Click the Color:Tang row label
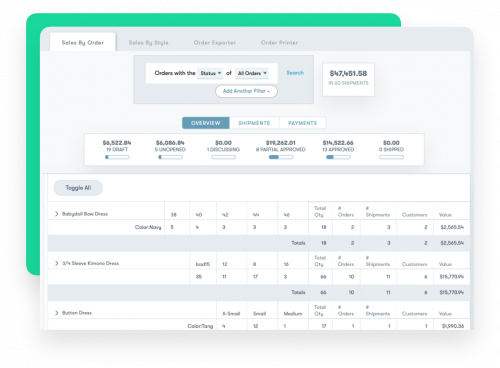Screen dimensions: 500x368 (200, 326)
